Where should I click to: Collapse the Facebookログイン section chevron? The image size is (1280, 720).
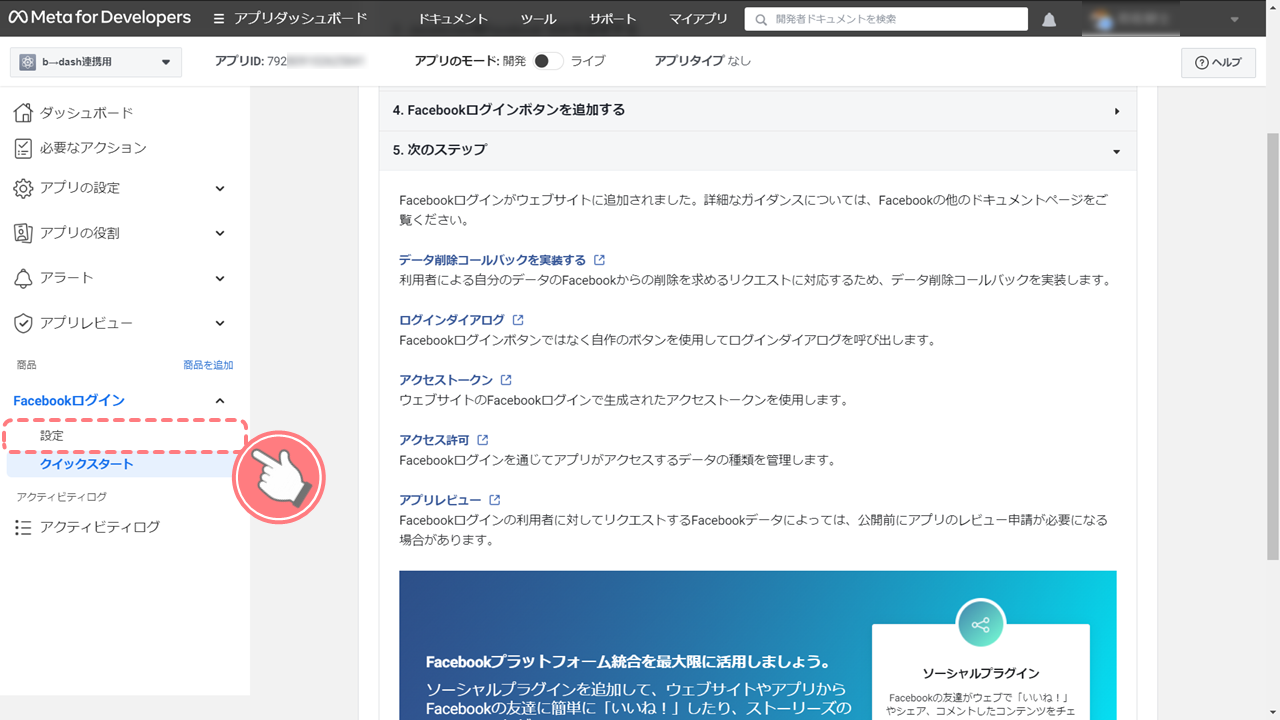pyautogui.click(x=220, y=401)
